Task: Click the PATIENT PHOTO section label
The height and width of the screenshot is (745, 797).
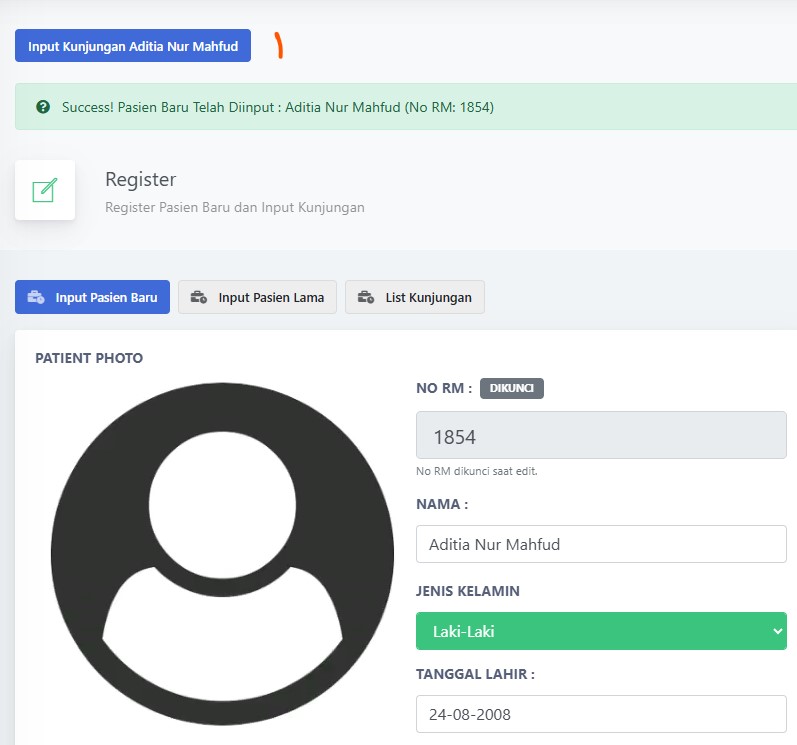Action: tap(89, 358)
